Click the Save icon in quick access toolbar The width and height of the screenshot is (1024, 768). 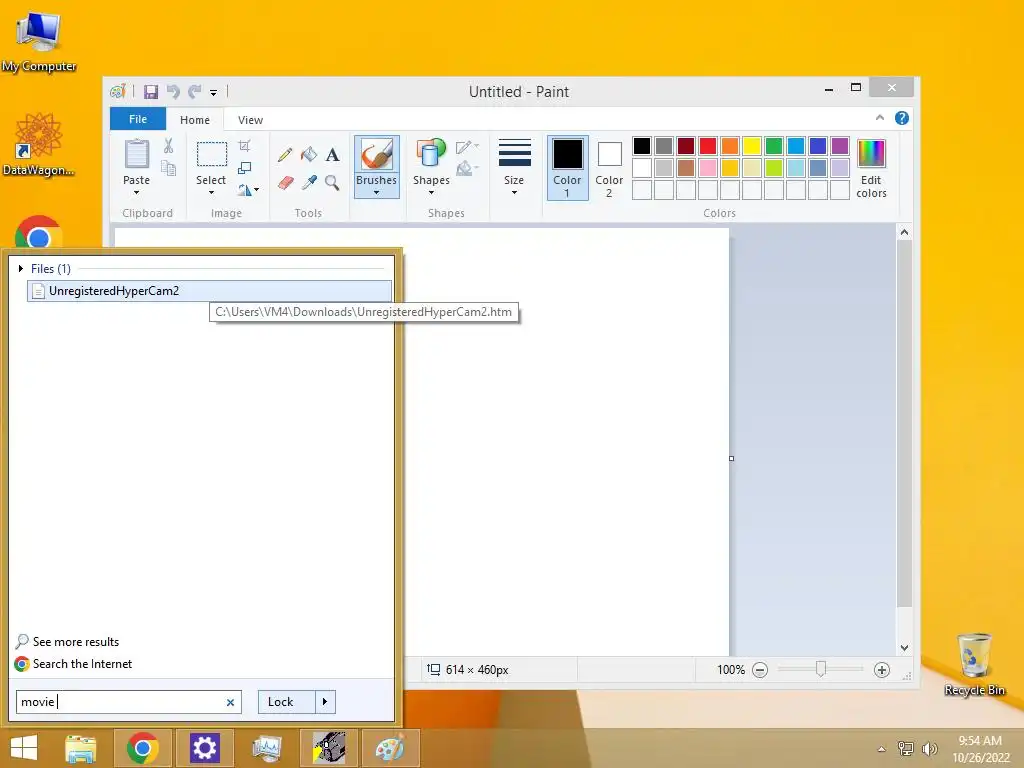(x=151, y=91)
